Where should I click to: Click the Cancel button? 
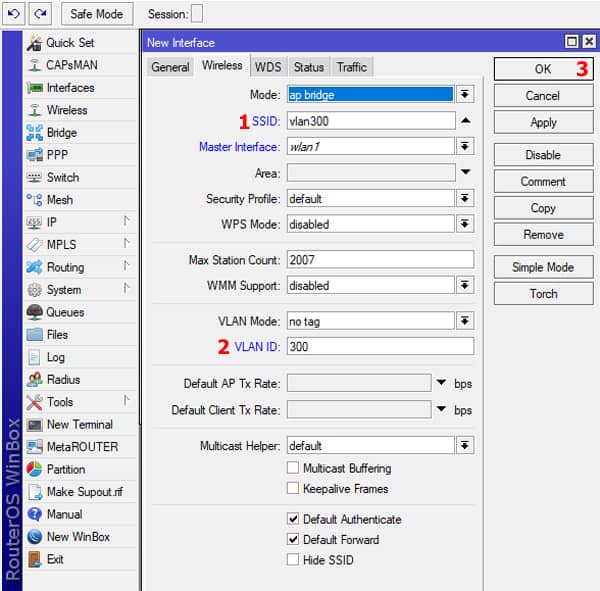point(543,95)
